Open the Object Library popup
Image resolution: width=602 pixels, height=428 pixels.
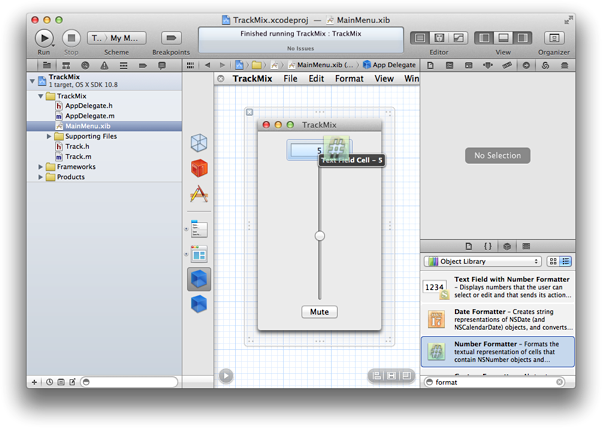tap(483, 261)
